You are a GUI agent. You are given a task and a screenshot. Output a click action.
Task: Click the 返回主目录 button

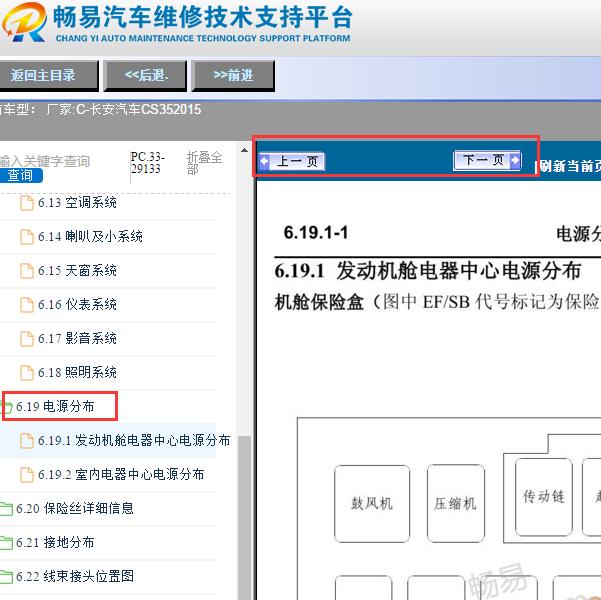click(x=49, y=76)
